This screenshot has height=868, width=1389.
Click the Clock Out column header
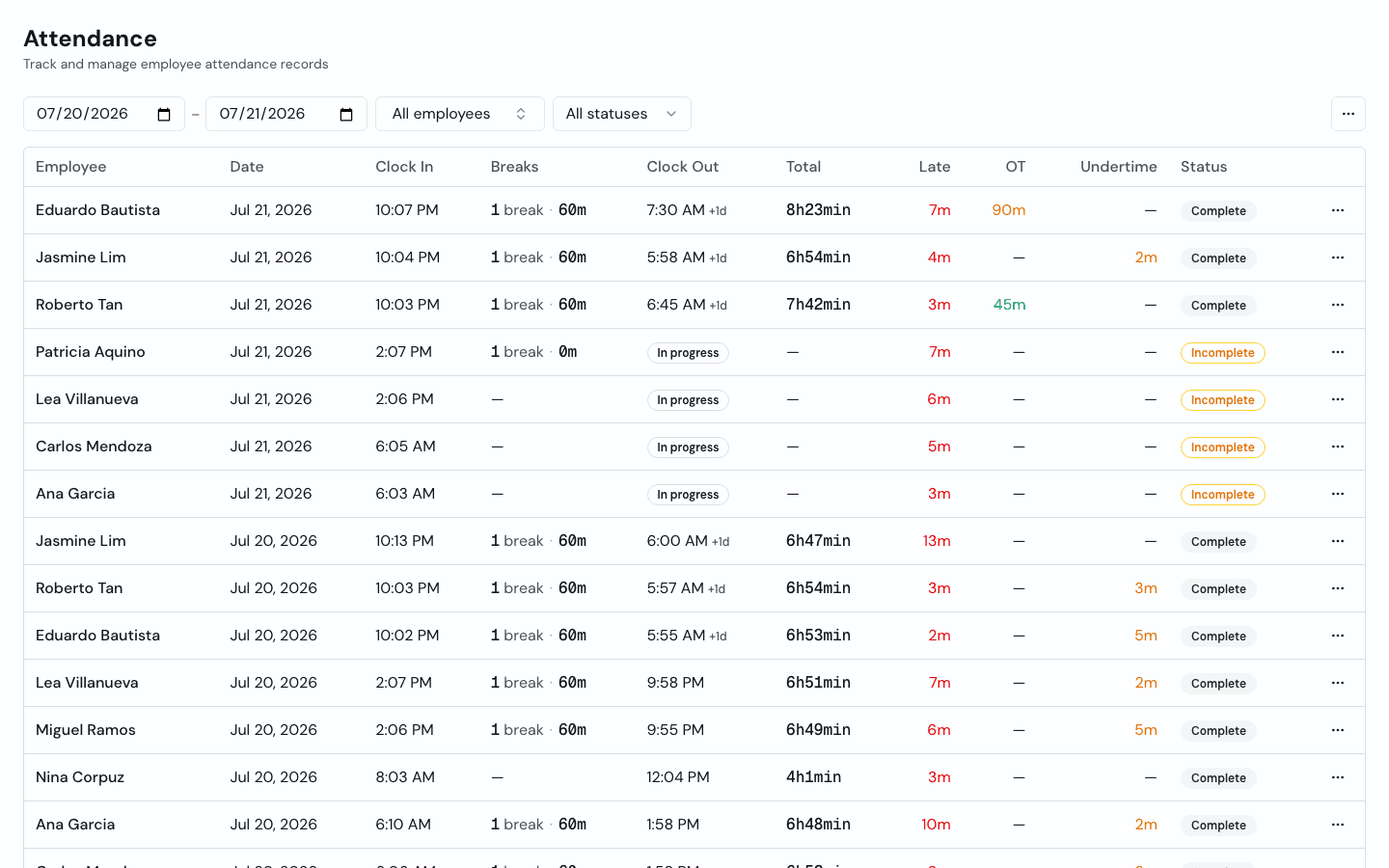click(x=683, y=167)
